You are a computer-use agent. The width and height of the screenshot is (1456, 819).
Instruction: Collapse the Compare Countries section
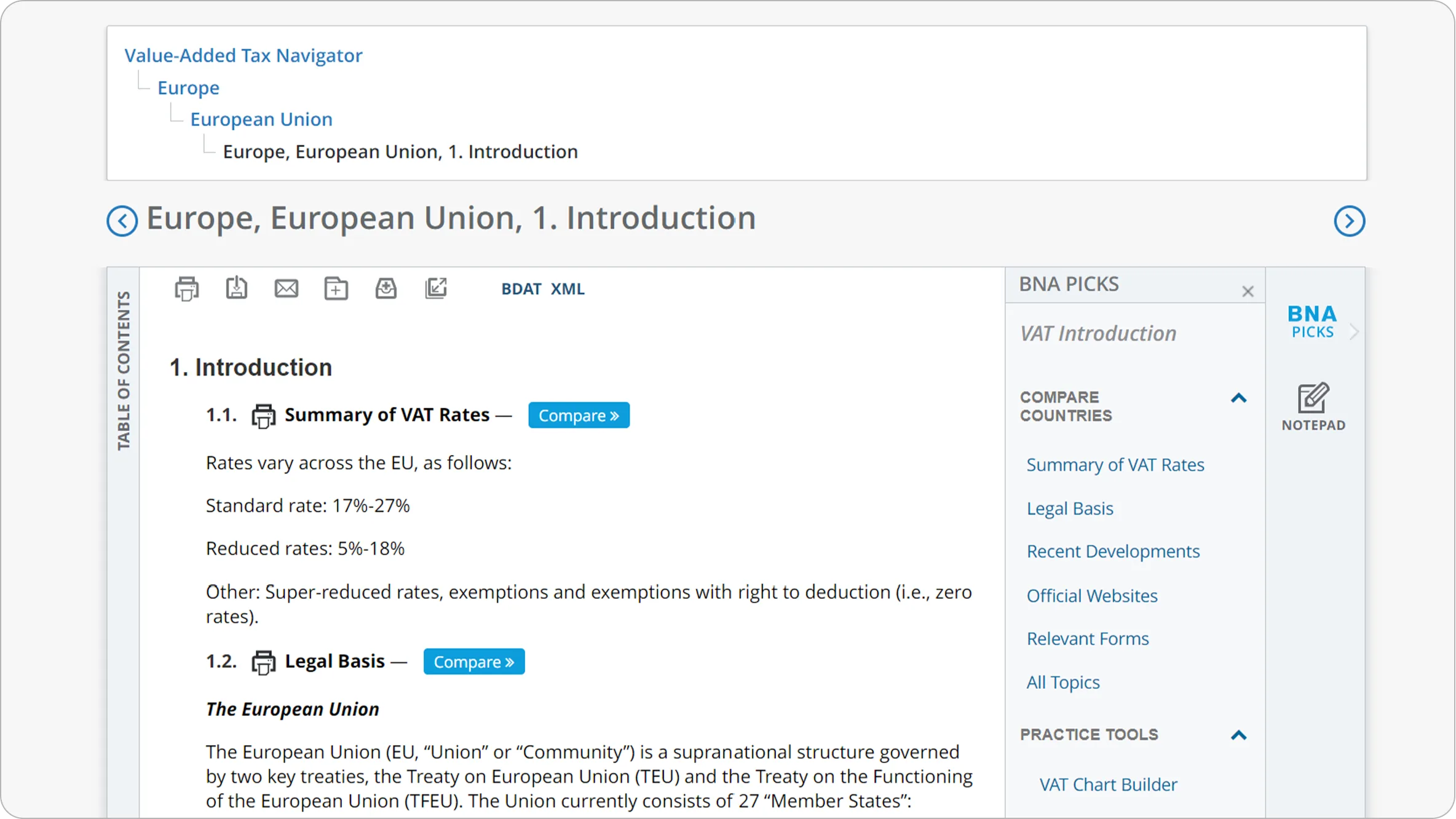tap(1239, 398)
